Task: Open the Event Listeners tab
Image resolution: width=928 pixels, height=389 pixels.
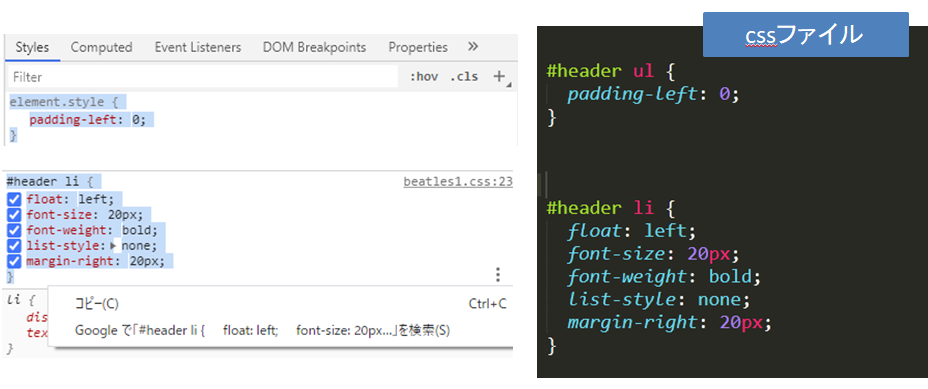Action: (198, 47)
